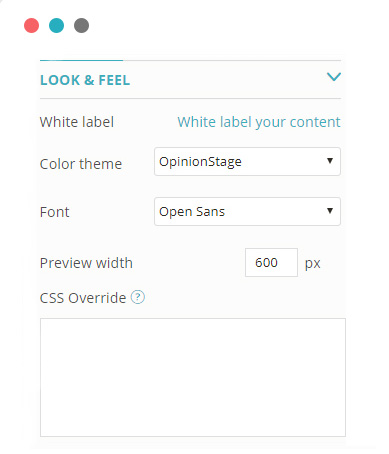The width and height of the screenshot is (389, 454).
Task: Click the Color theme field label
Action: tap(81, 164)
